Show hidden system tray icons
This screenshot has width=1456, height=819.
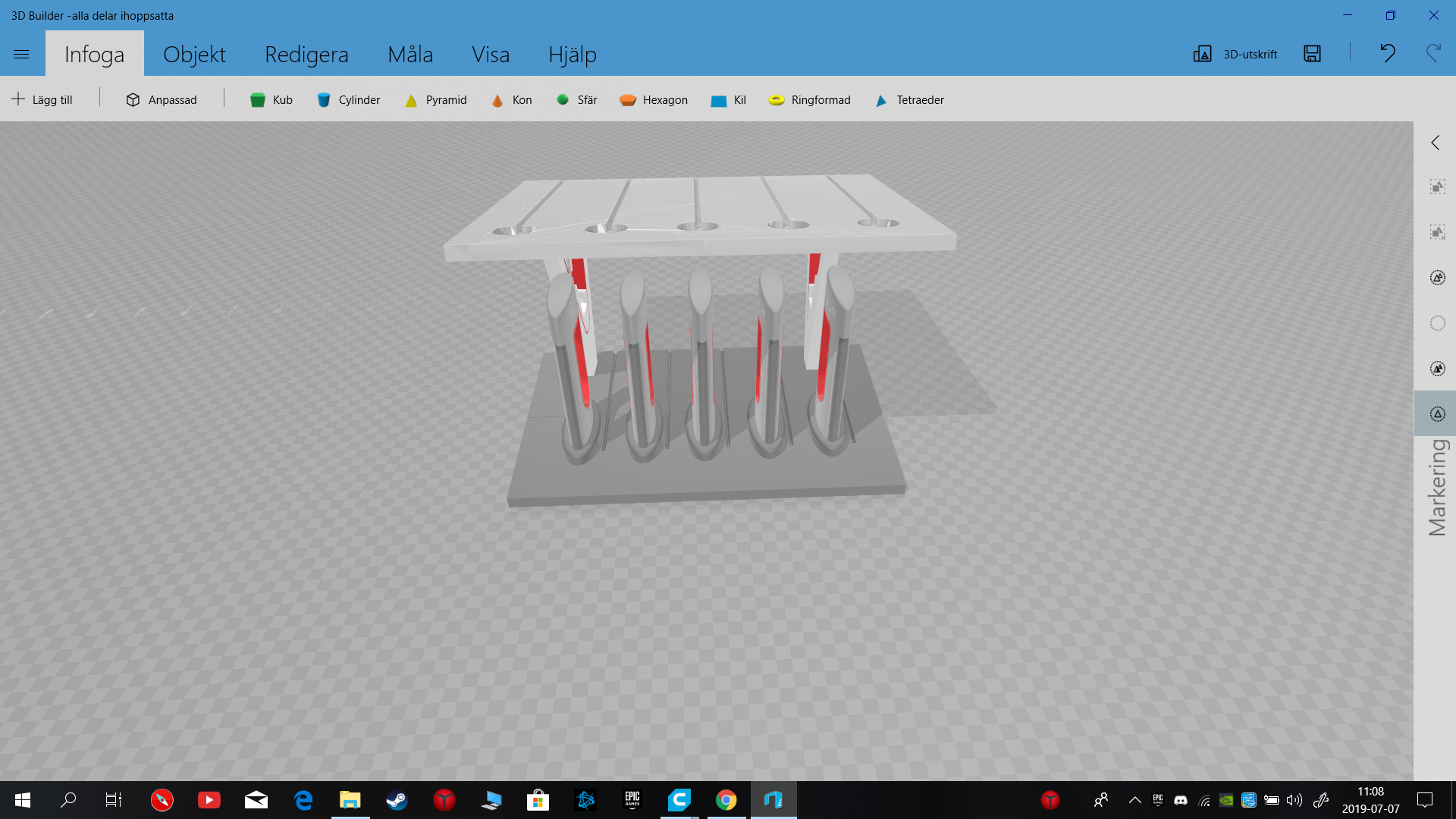(1135, 800)
